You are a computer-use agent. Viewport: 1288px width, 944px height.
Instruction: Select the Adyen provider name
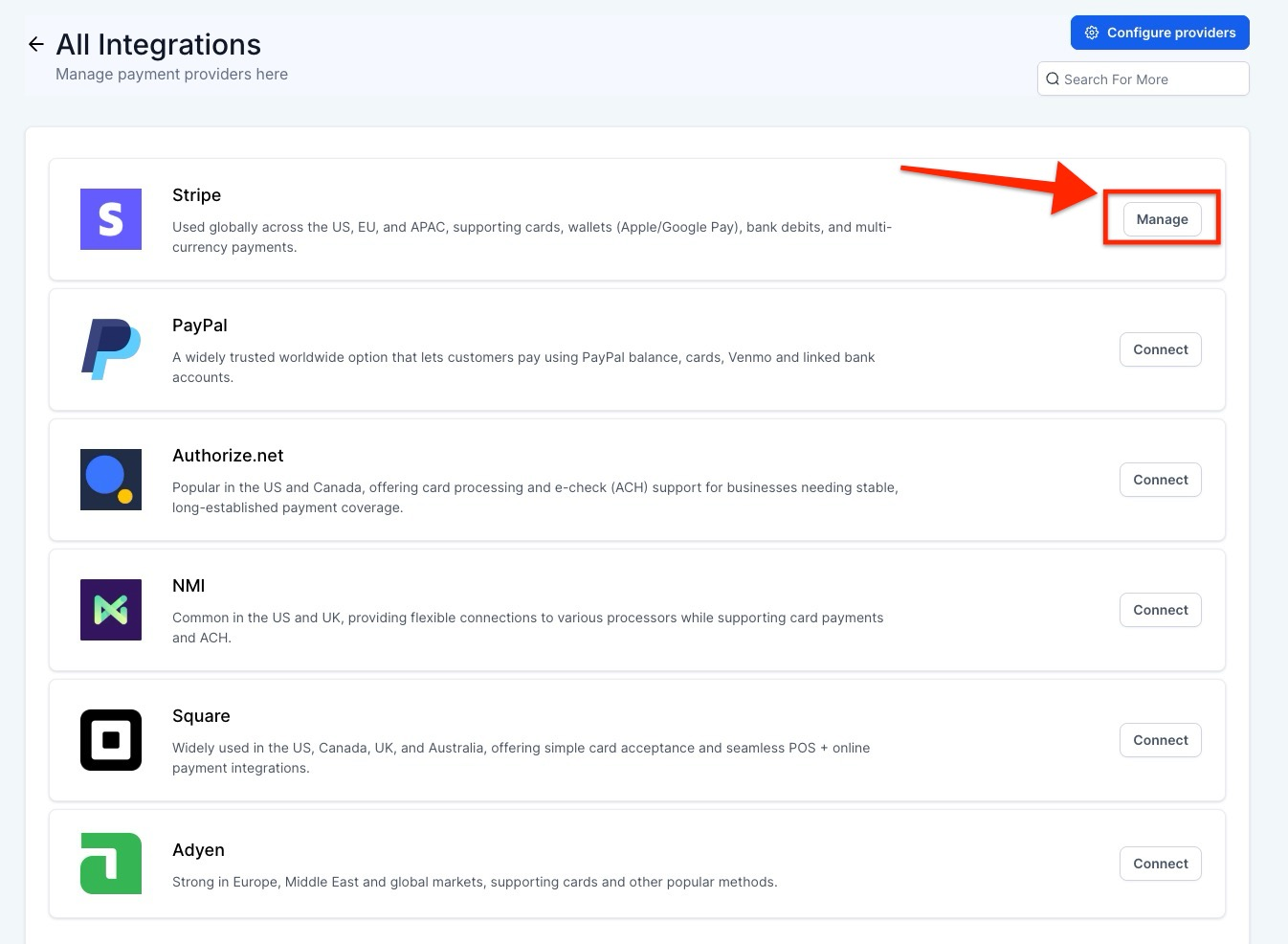[x=198, y=850]
